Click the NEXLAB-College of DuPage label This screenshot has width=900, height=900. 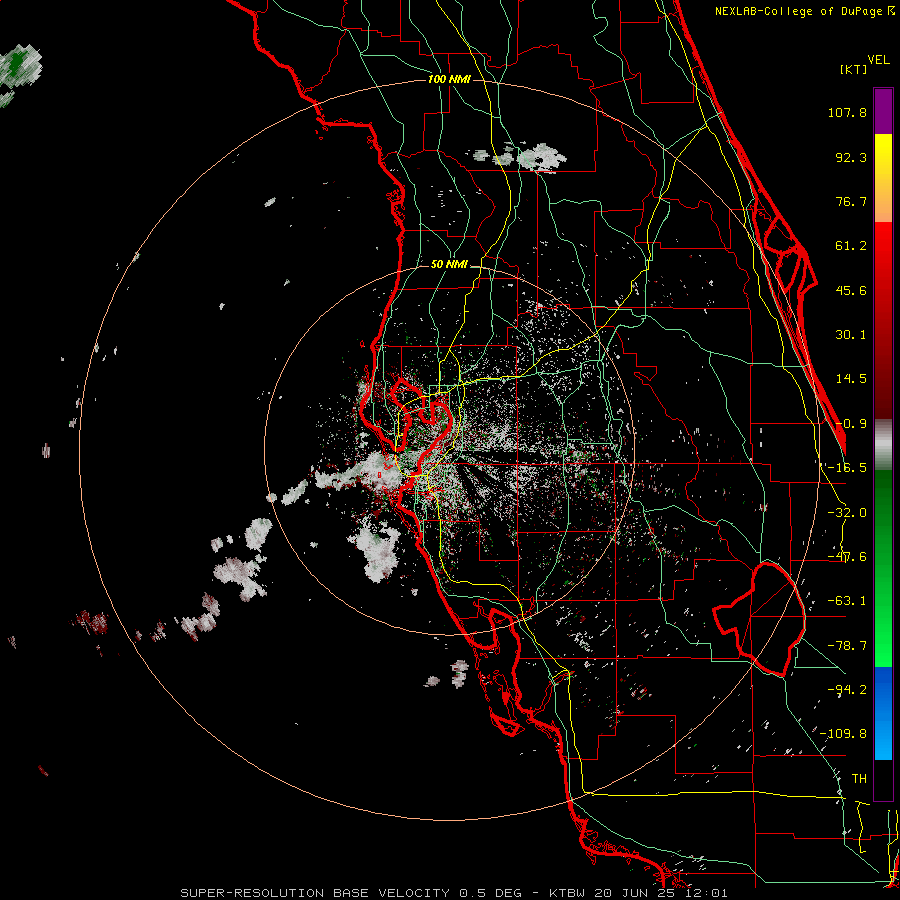coord(804,11)
